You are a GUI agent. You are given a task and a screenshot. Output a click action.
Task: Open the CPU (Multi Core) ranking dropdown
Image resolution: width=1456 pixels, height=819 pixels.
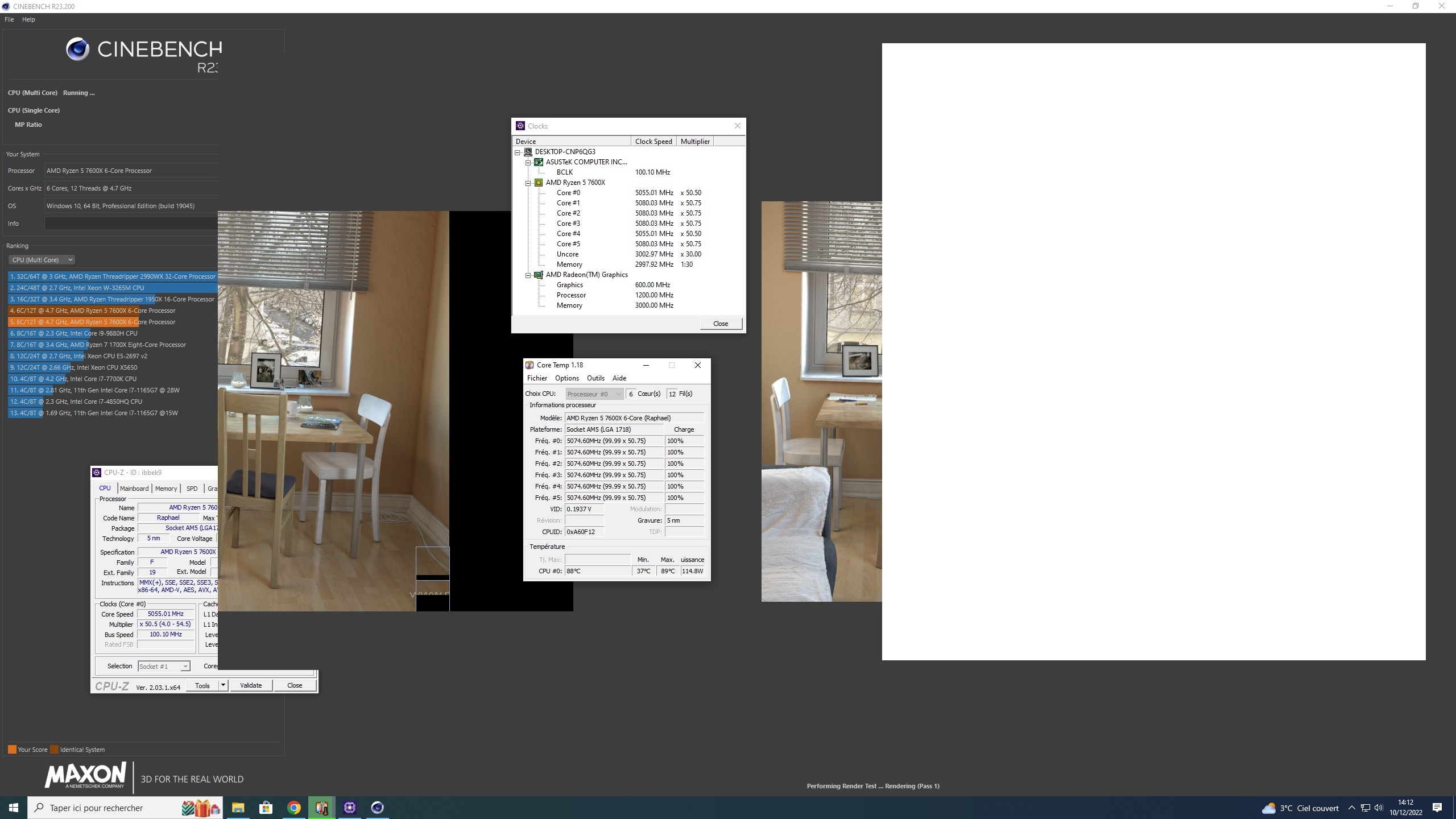click(42, 260)
